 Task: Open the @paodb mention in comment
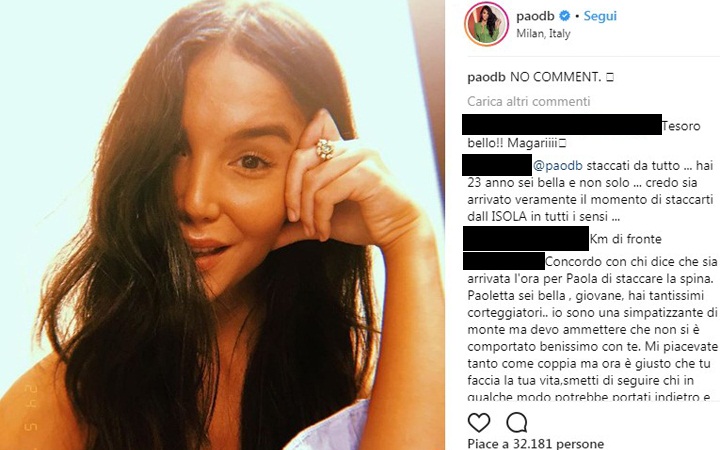coord(557,166)
